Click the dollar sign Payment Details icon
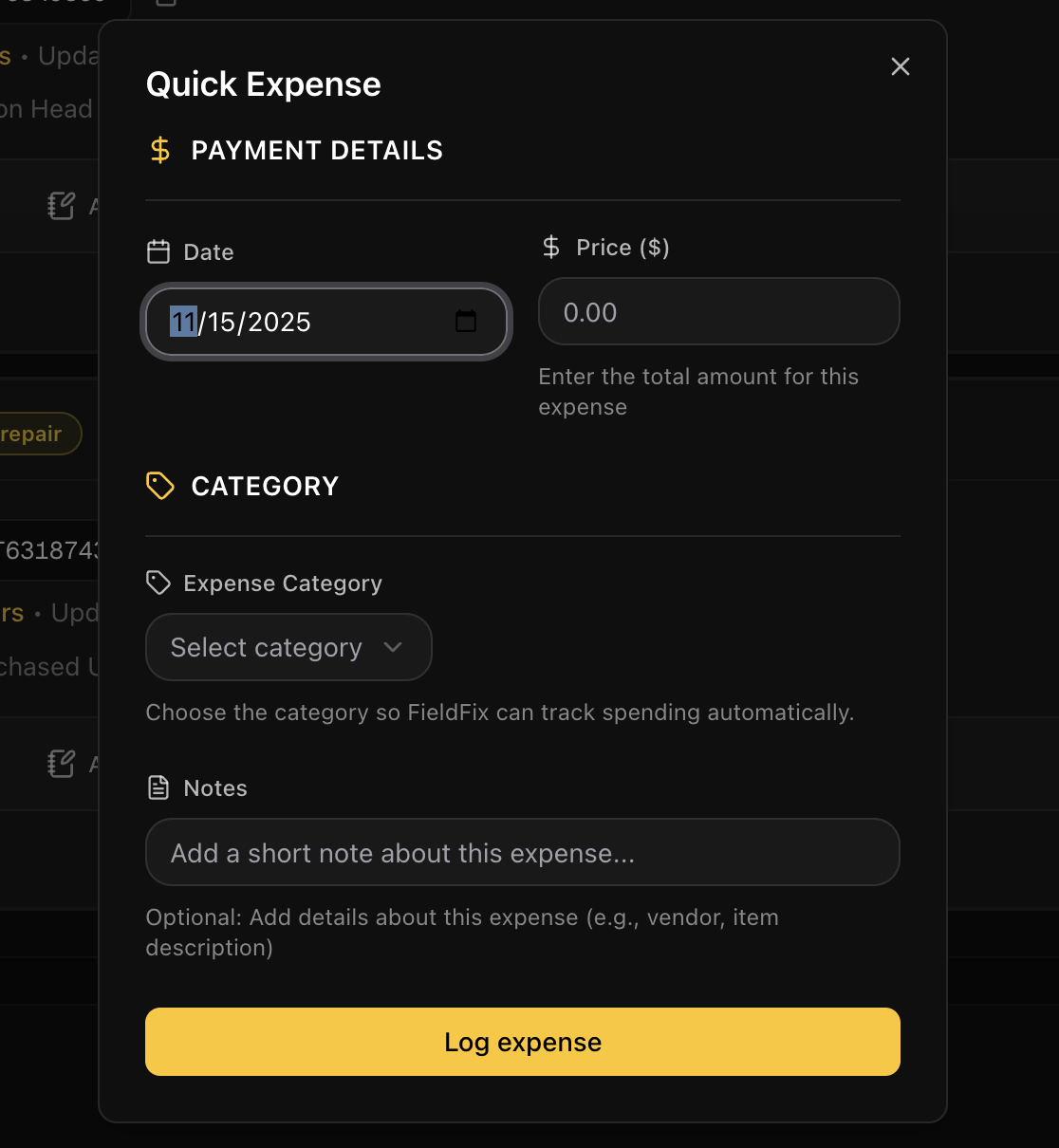Viewport: 1059px width, 1148px height. coord(159,149)
